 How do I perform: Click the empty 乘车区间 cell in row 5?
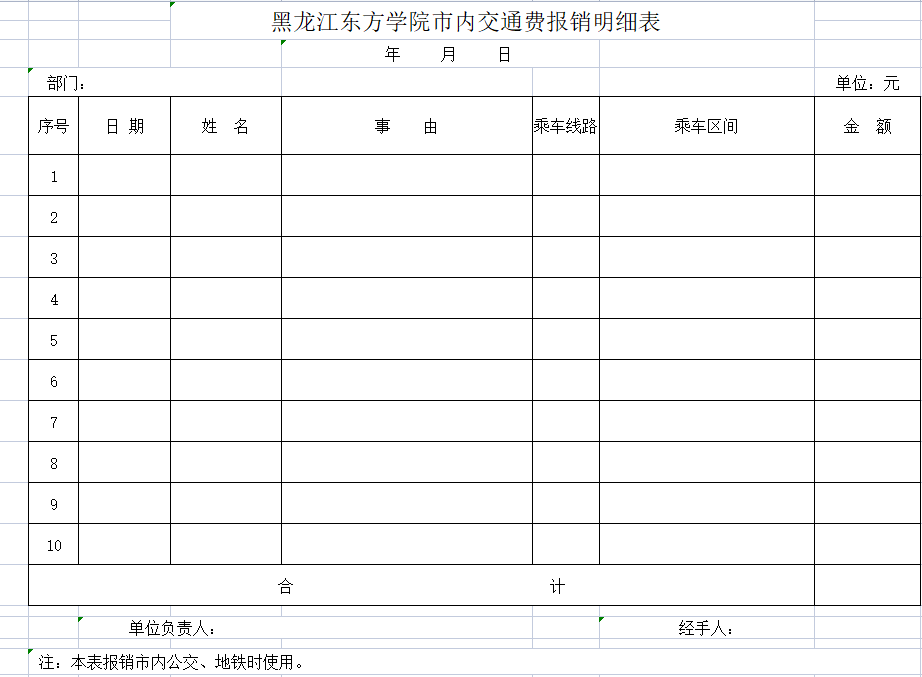pos(707,339)
